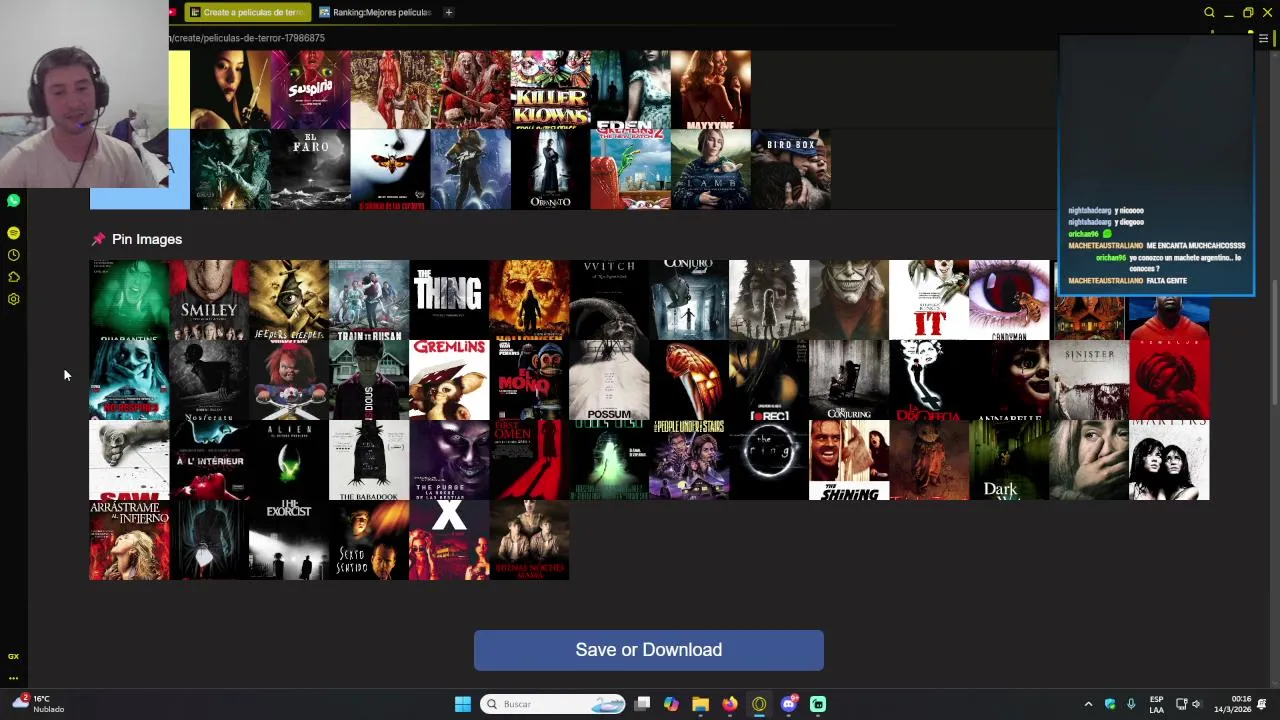
Task: Switch to 'Ranking:Mejores peliculas' tab
Action: click(375, 12)
